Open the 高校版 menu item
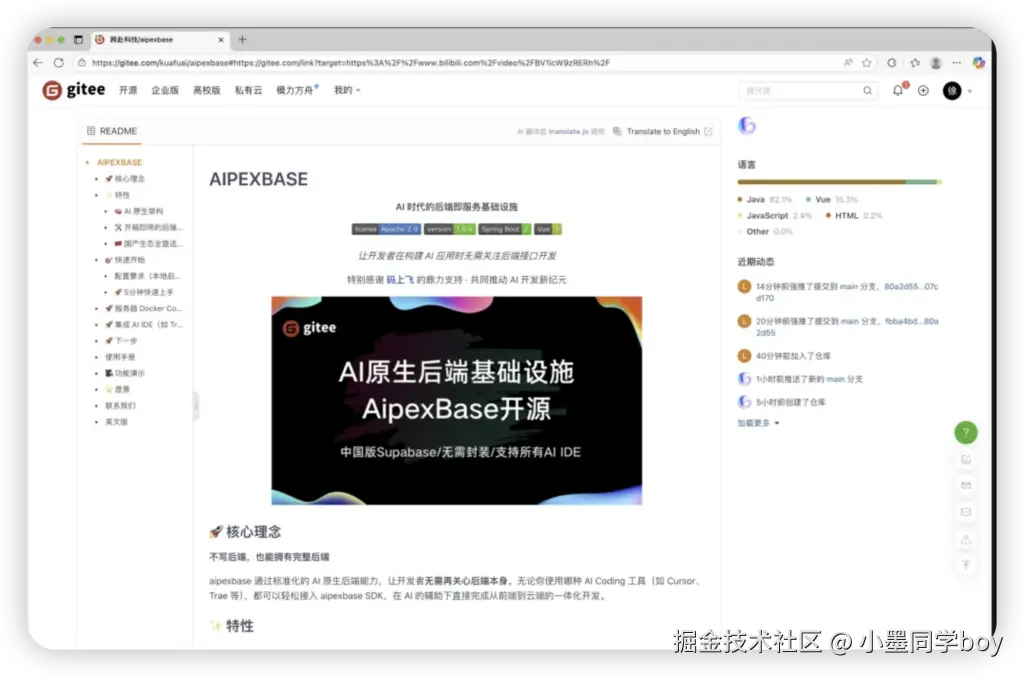Viewport: 1024px width, 677px height. (206, 90)
